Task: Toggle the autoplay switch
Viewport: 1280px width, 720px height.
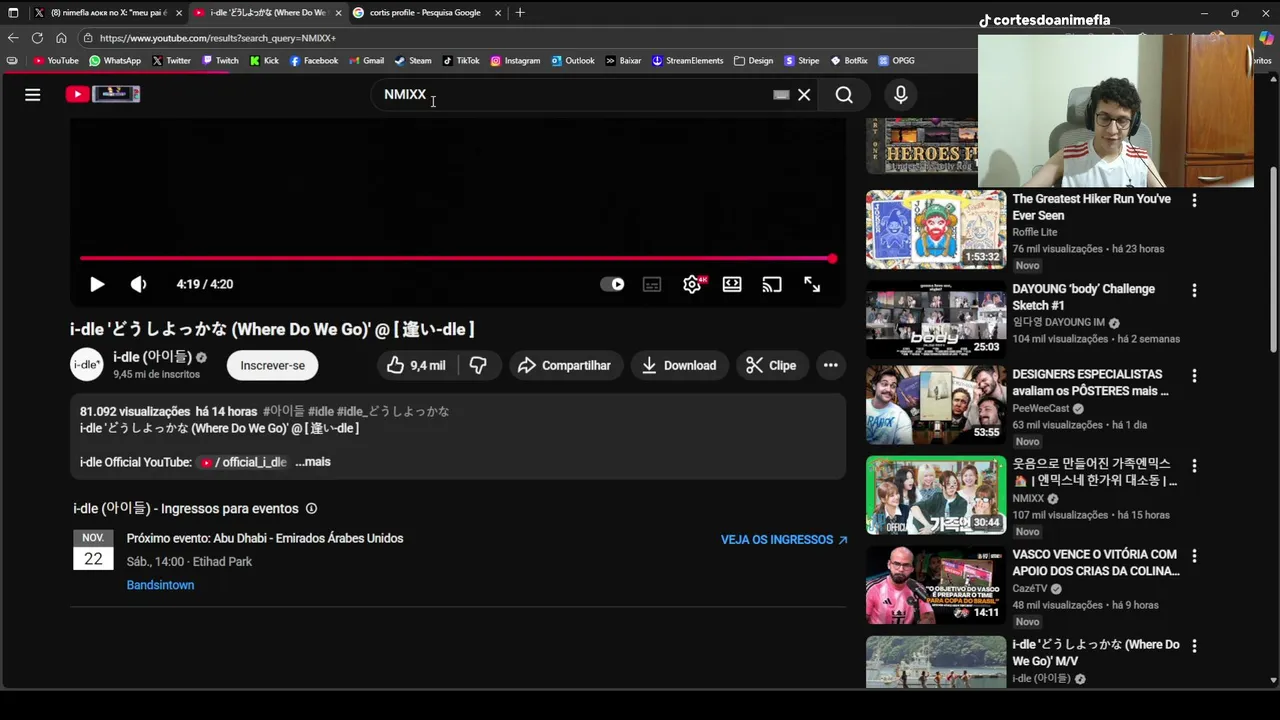Action: click(612, 284)
